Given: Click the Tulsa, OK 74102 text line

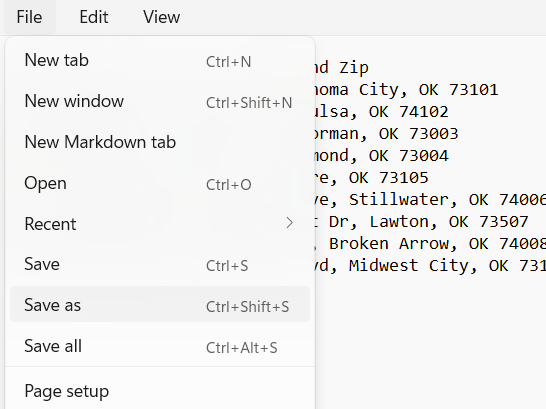Looking at the screenshot, I should click(382, 112).
